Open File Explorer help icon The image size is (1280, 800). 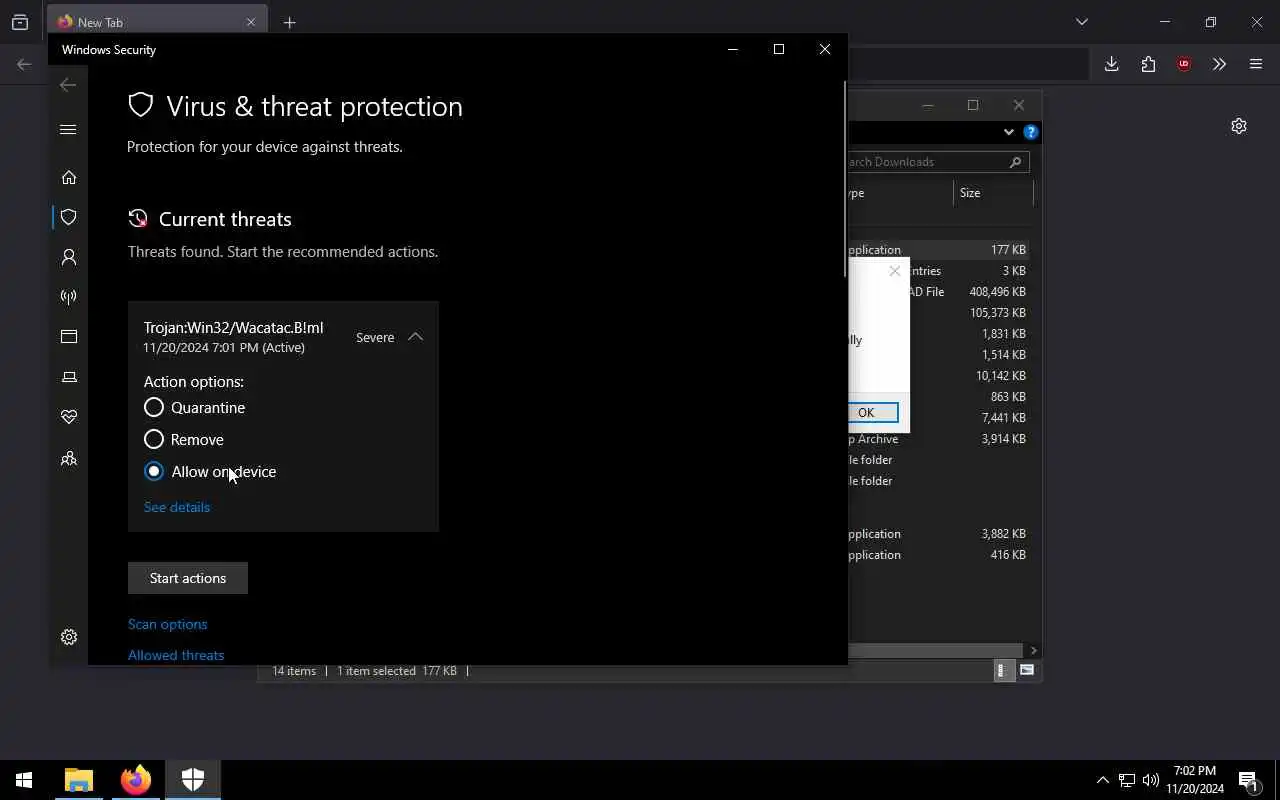(x=1031, y=132)
